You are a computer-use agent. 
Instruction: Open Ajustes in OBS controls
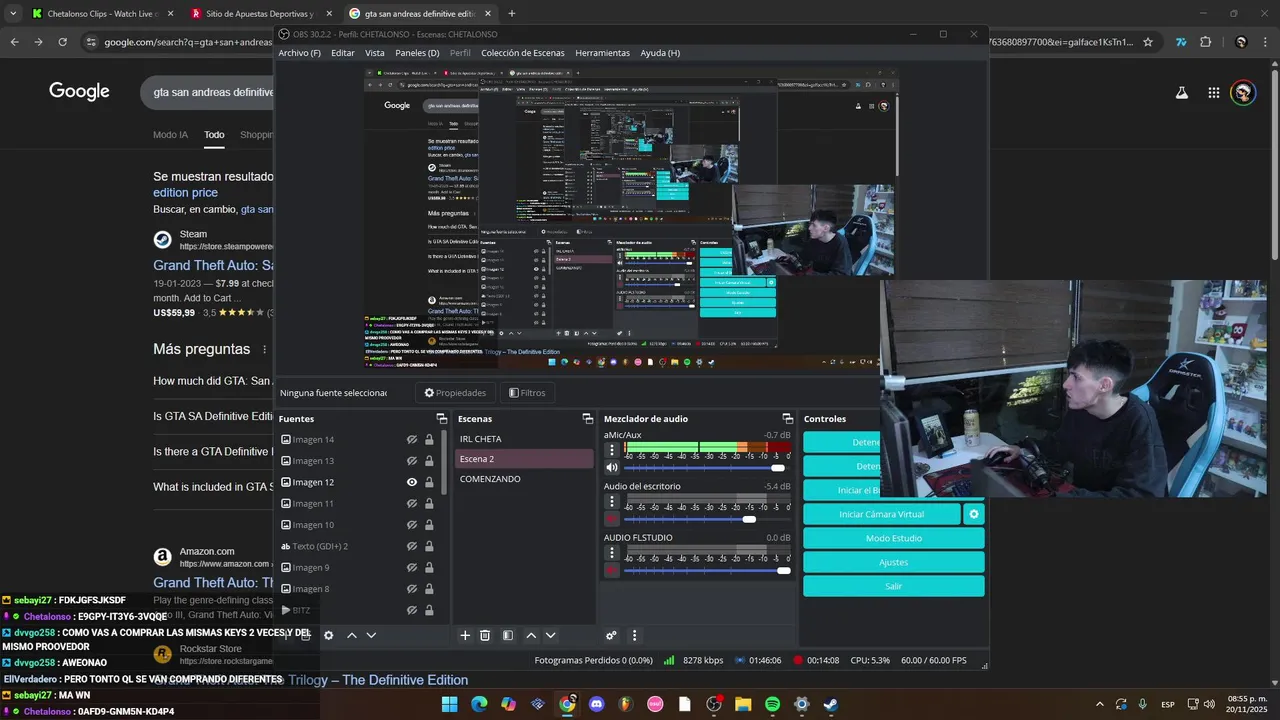coord(894,562)
